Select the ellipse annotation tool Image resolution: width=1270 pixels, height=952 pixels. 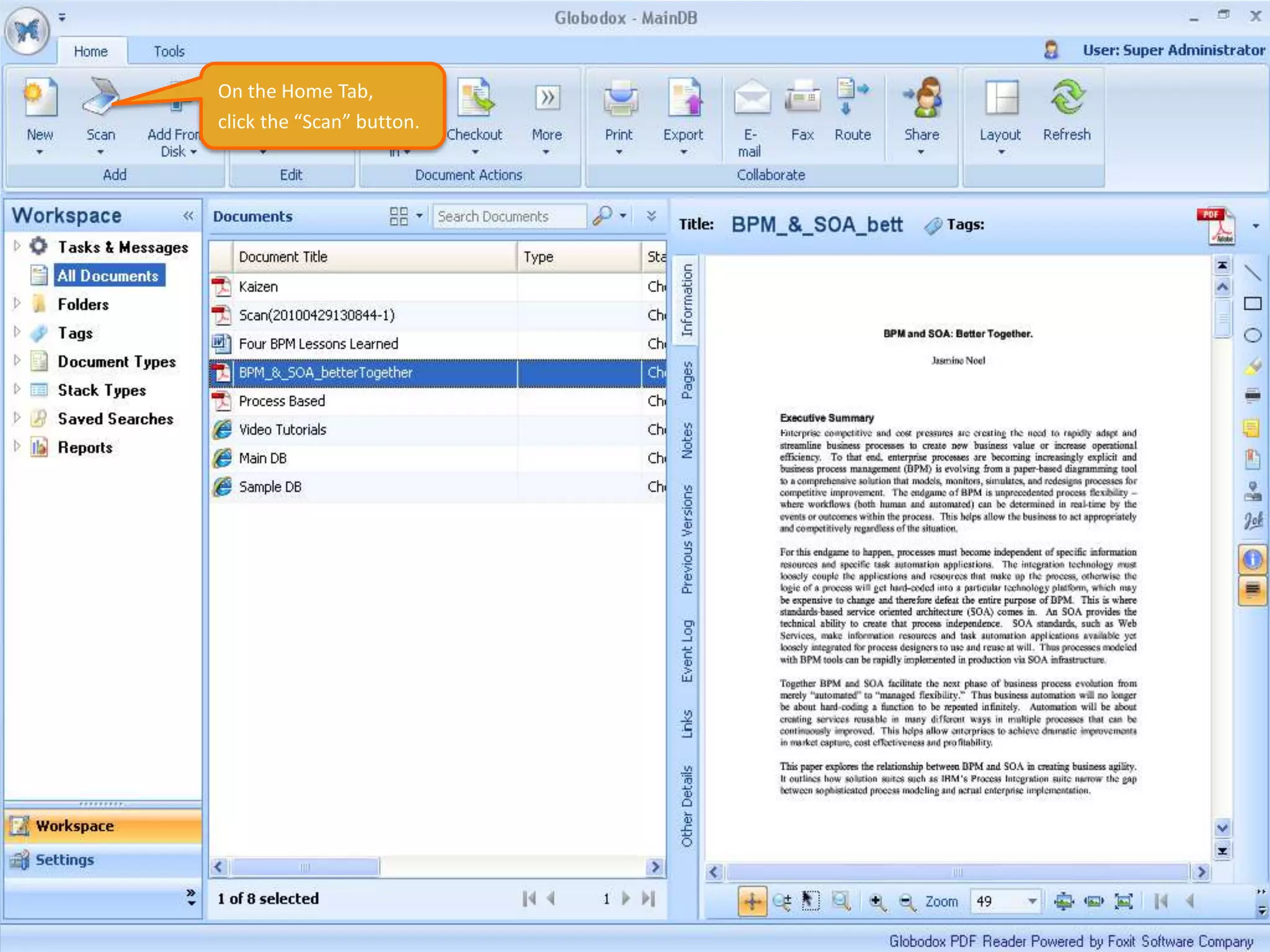tap(1252, 335)
